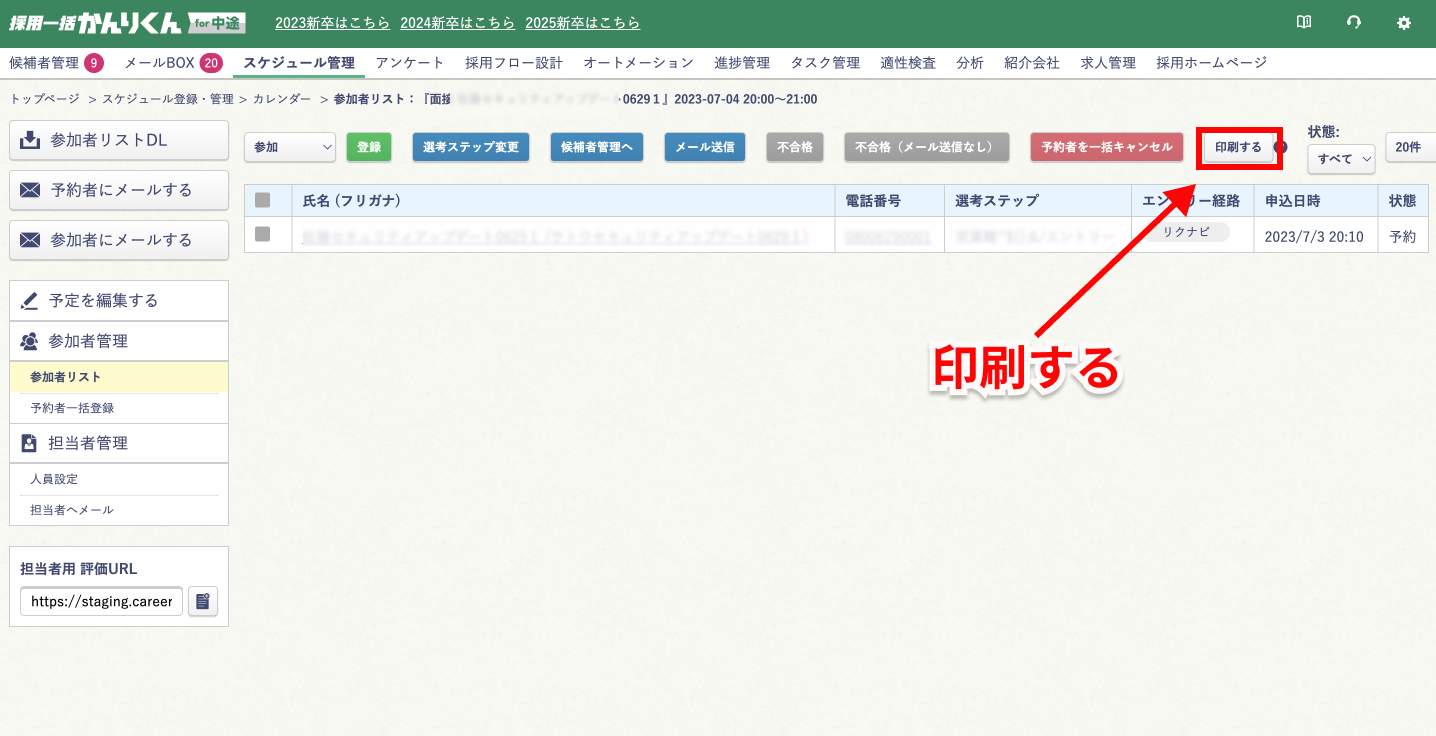The width and height of the screenshot is (1436, 736).
Task: Open settings gear icon in header
Action: pyautogui.click(x=1404, y=22)
